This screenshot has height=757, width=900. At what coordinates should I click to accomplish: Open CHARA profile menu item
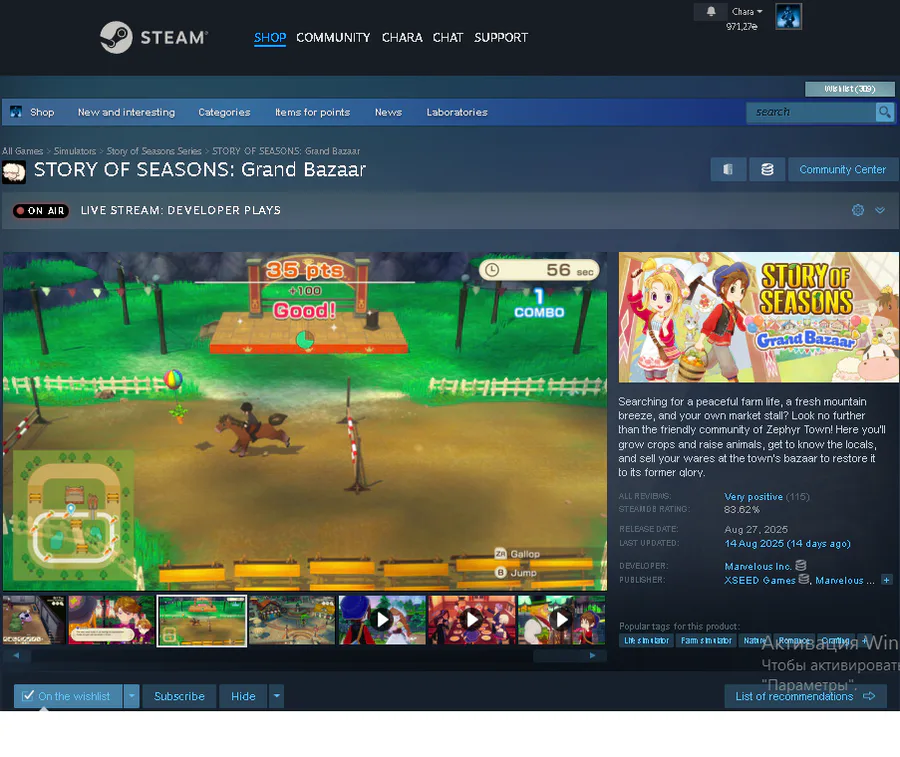[x=402, y=38]
